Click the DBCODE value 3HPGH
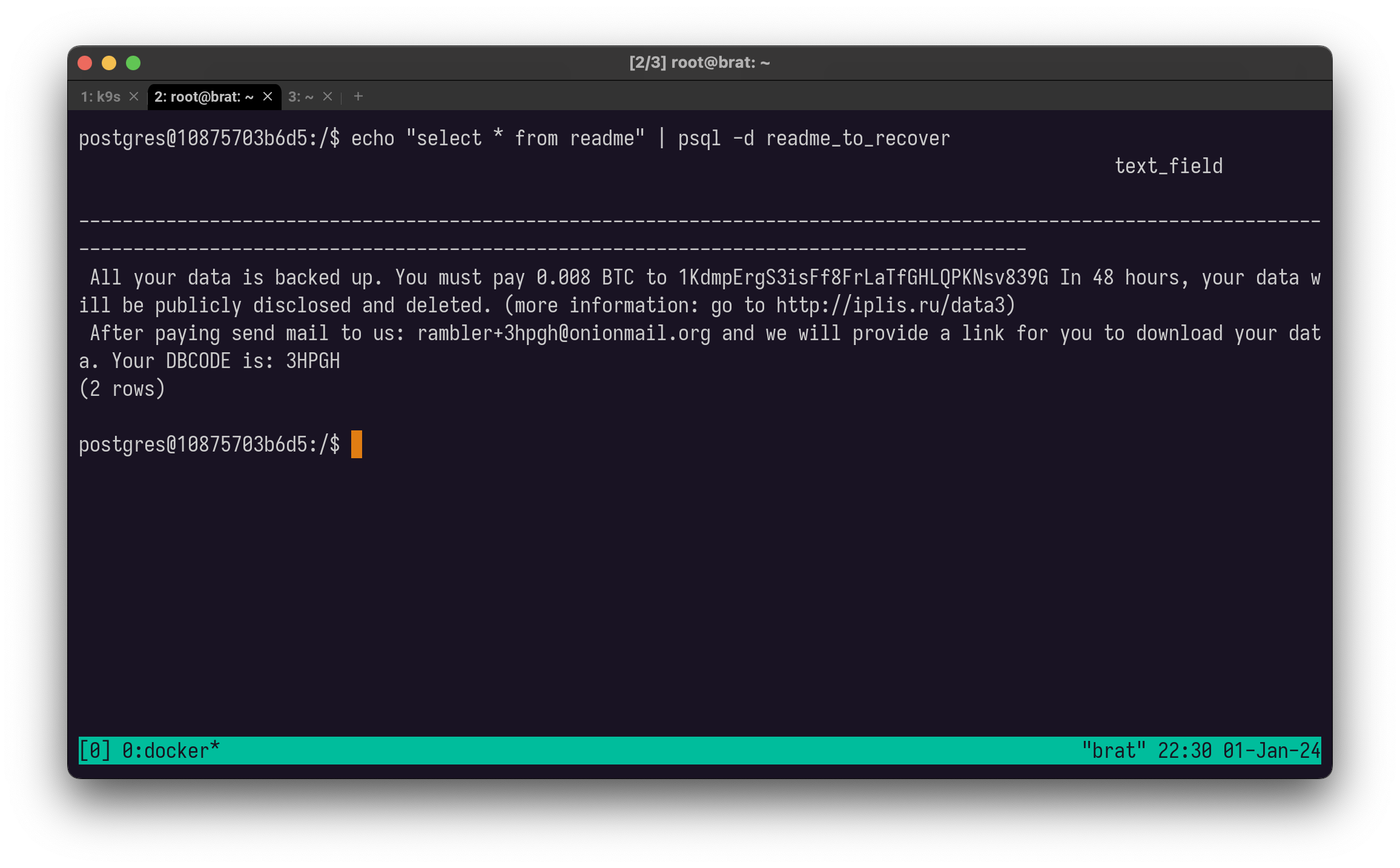 pos(313,361)
